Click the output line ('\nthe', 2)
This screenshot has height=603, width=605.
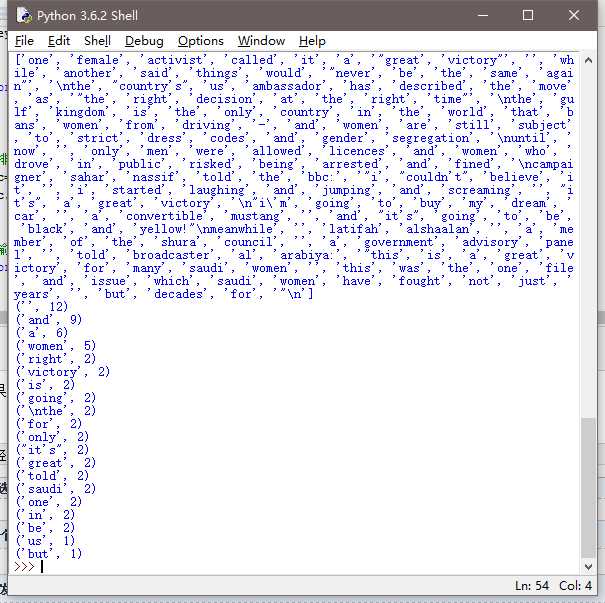(56, 411)
